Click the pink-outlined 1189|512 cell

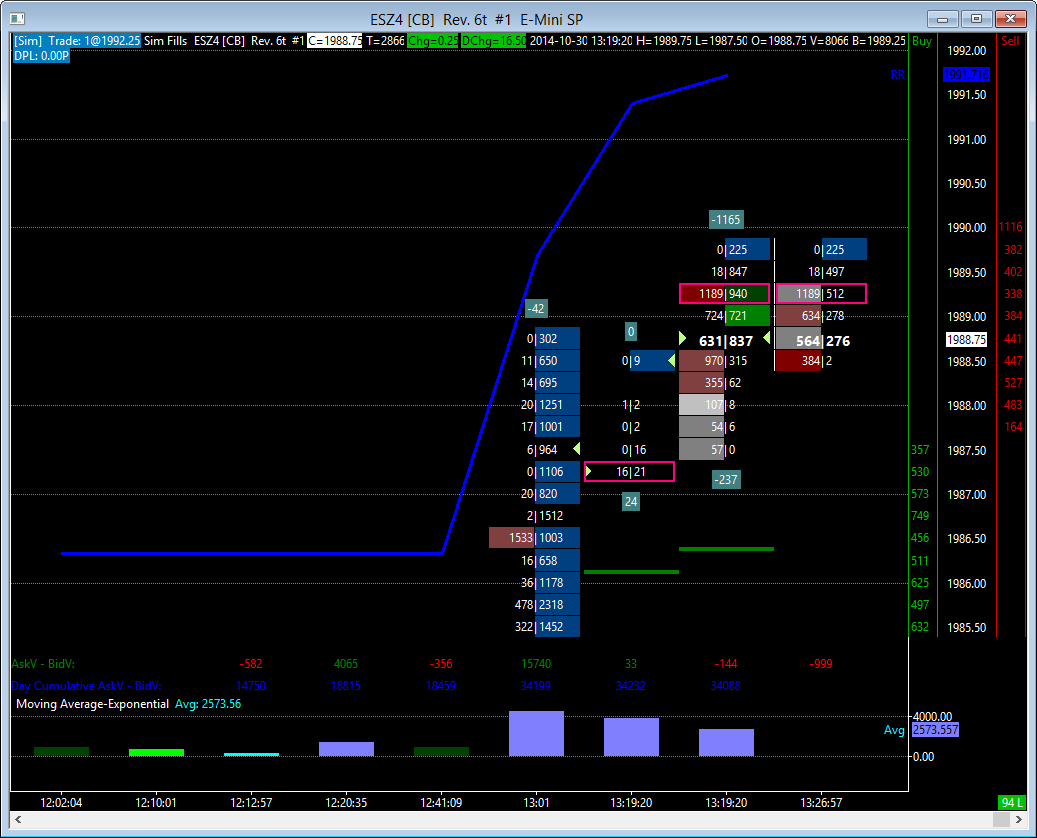pos(821,294)
